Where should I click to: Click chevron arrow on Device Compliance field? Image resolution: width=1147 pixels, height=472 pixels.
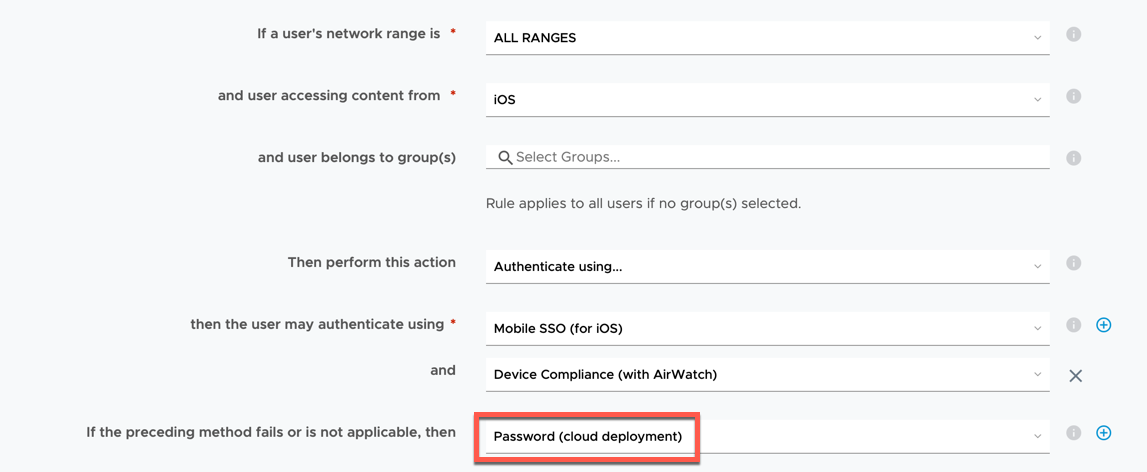click(x=1037, y=375)
